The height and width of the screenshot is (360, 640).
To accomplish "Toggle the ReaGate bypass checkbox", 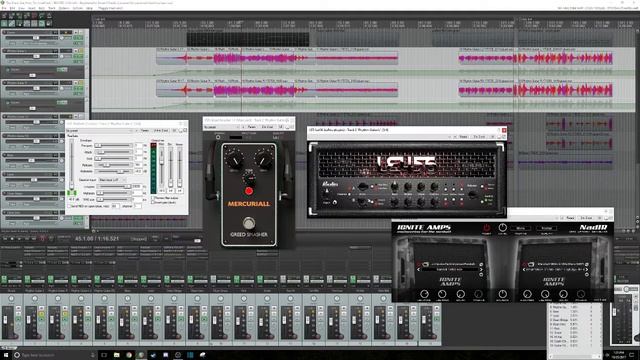I will (x=185, y=131).
